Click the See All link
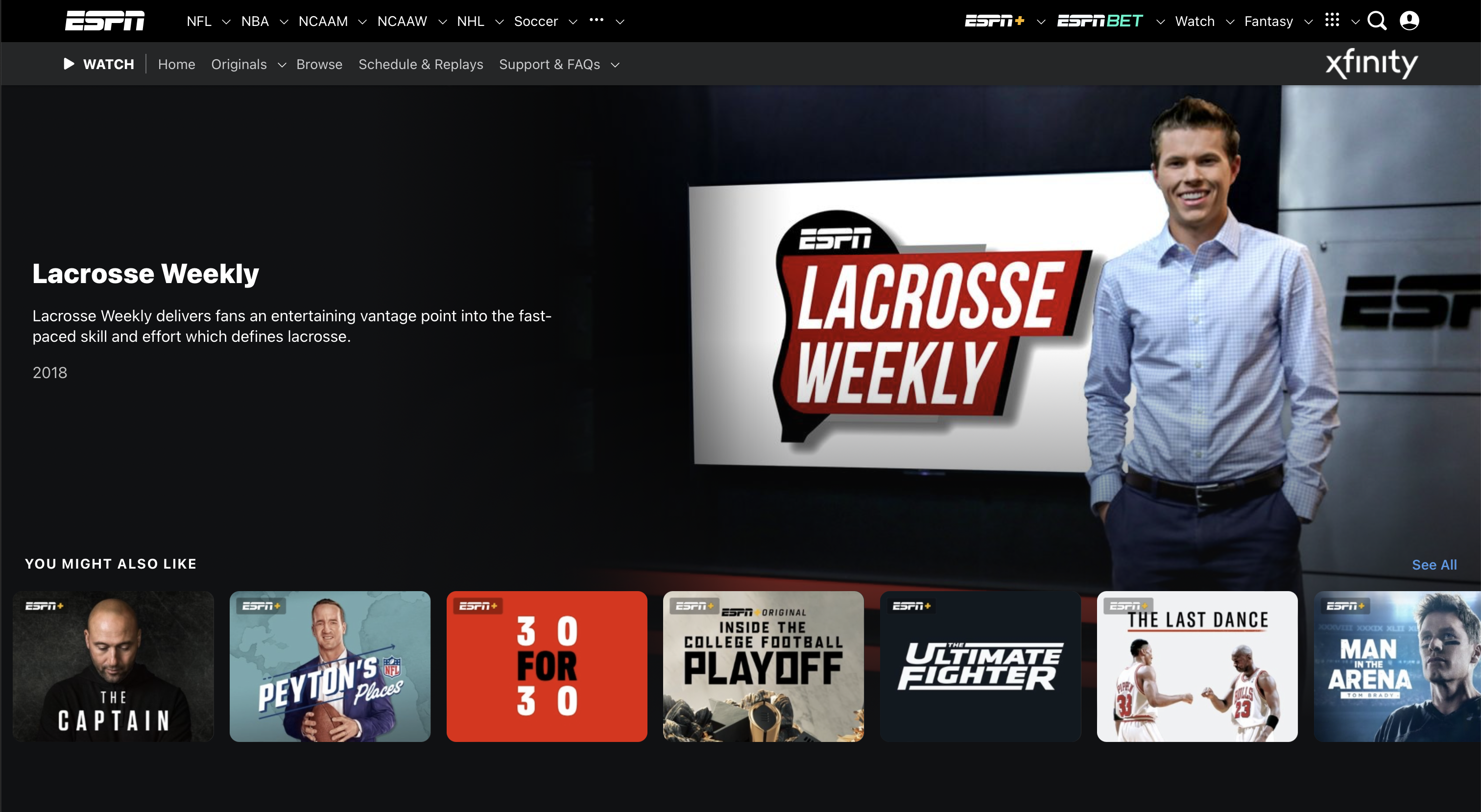1481x812 pixels. [1434, 565]
